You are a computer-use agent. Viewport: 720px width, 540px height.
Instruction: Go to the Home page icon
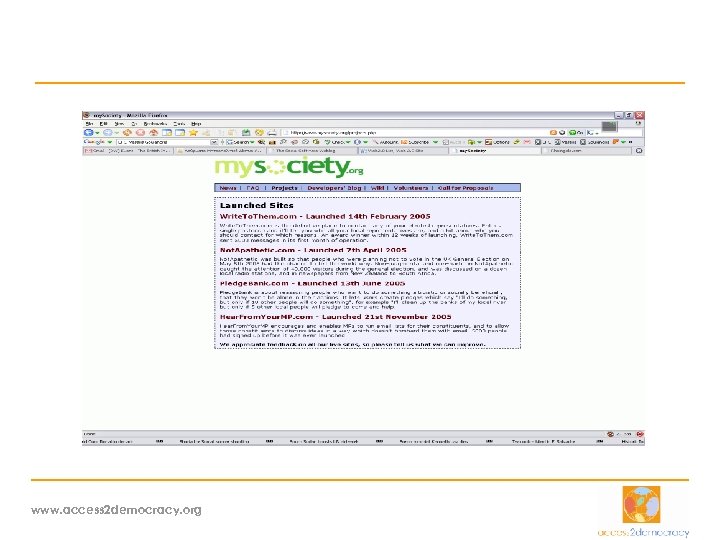154,133
